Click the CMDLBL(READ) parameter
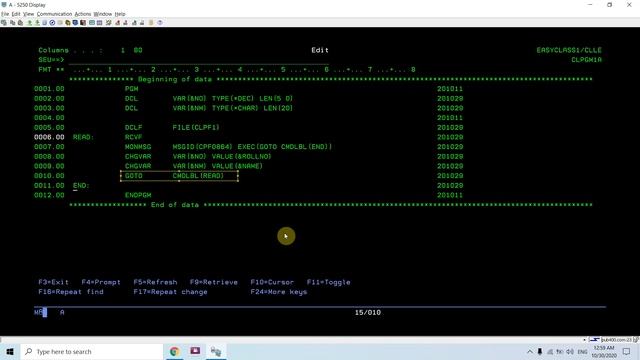This screenshot has width=640, height=360. tap(198, 176)
